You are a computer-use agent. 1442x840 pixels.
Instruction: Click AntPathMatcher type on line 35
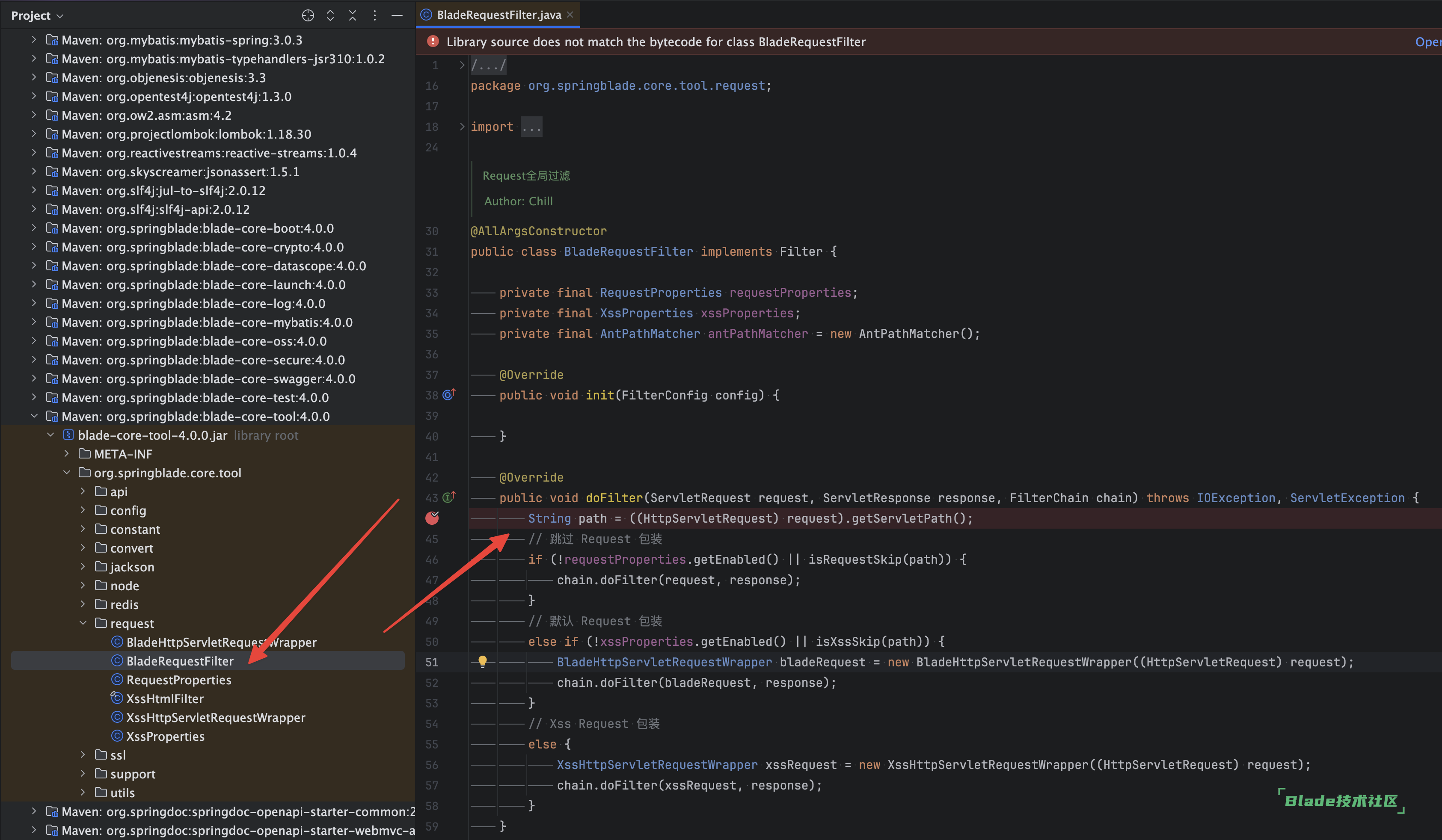[x=650, y=334]
